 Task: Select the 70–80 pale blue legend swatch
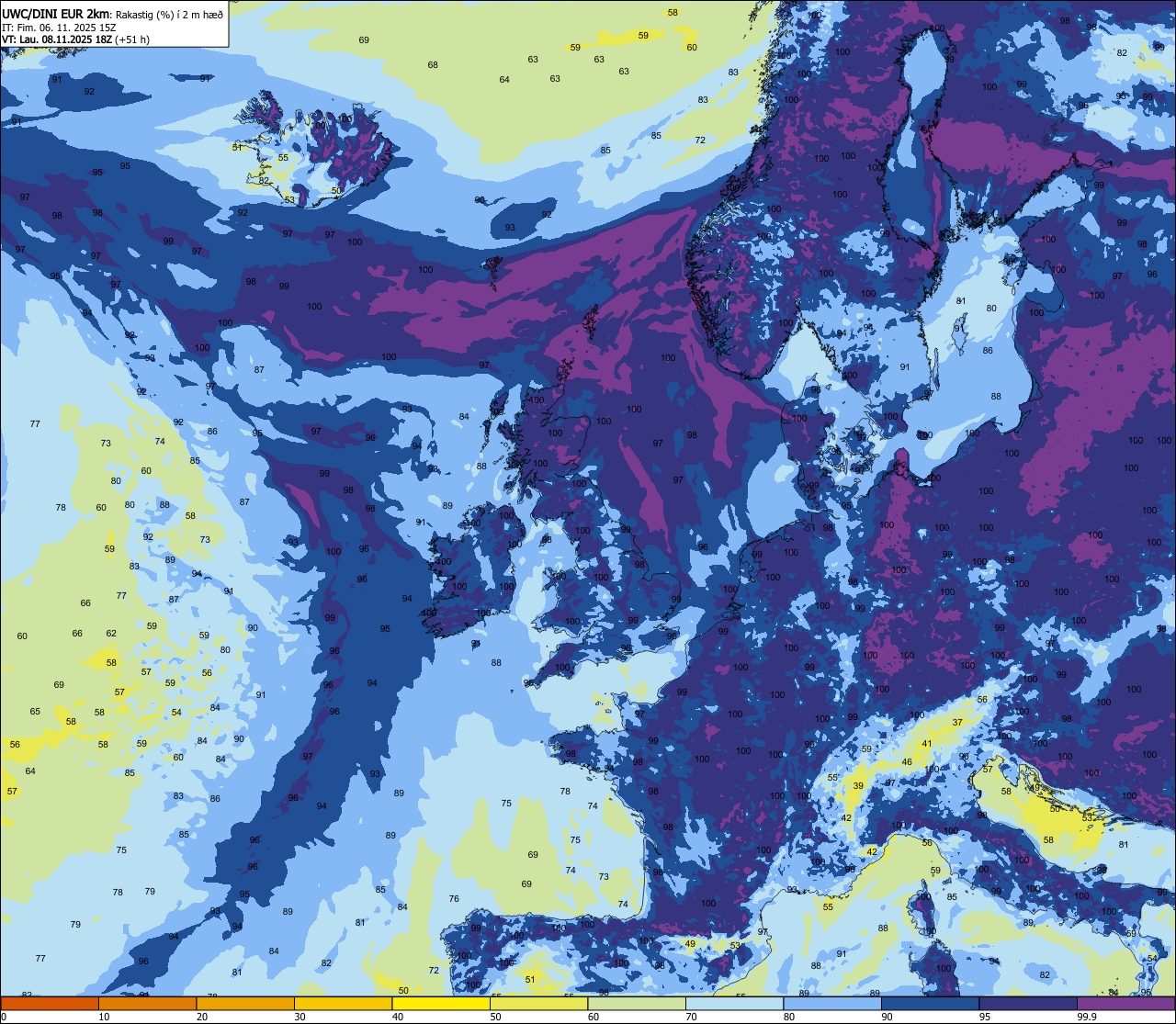pyautogui.click(x=734, y=1003)
